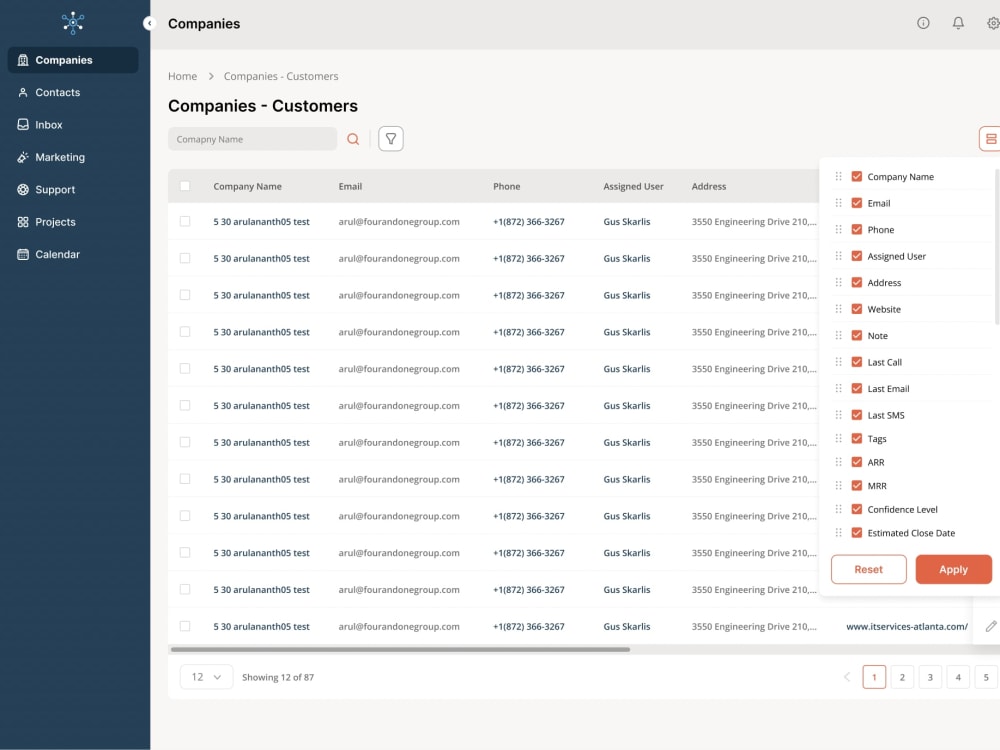
Task: Click the Home breadcrumb link
Action: [x=182, y=76]
